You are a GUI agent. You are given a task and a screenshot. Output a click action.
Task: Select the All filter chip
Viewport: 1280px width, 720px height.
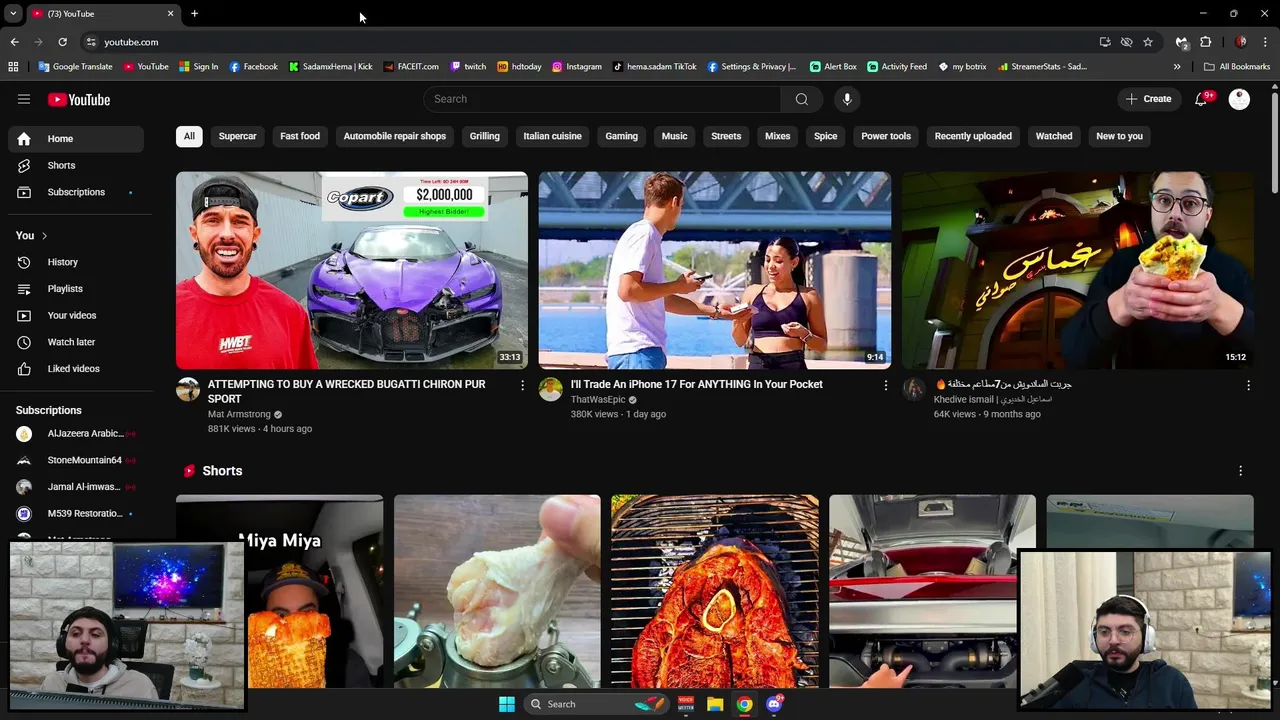pyautogui.click(x=189, y=136)
